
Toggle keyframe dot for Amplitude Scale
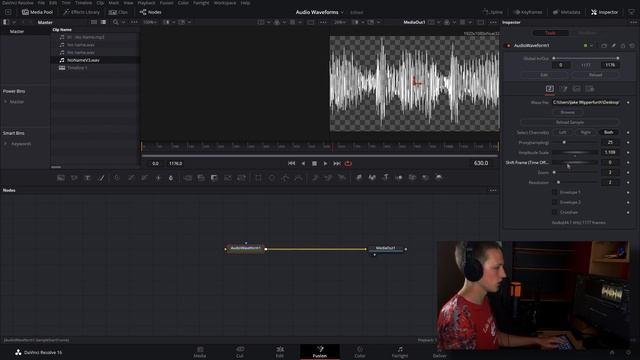tap(628, 153)
